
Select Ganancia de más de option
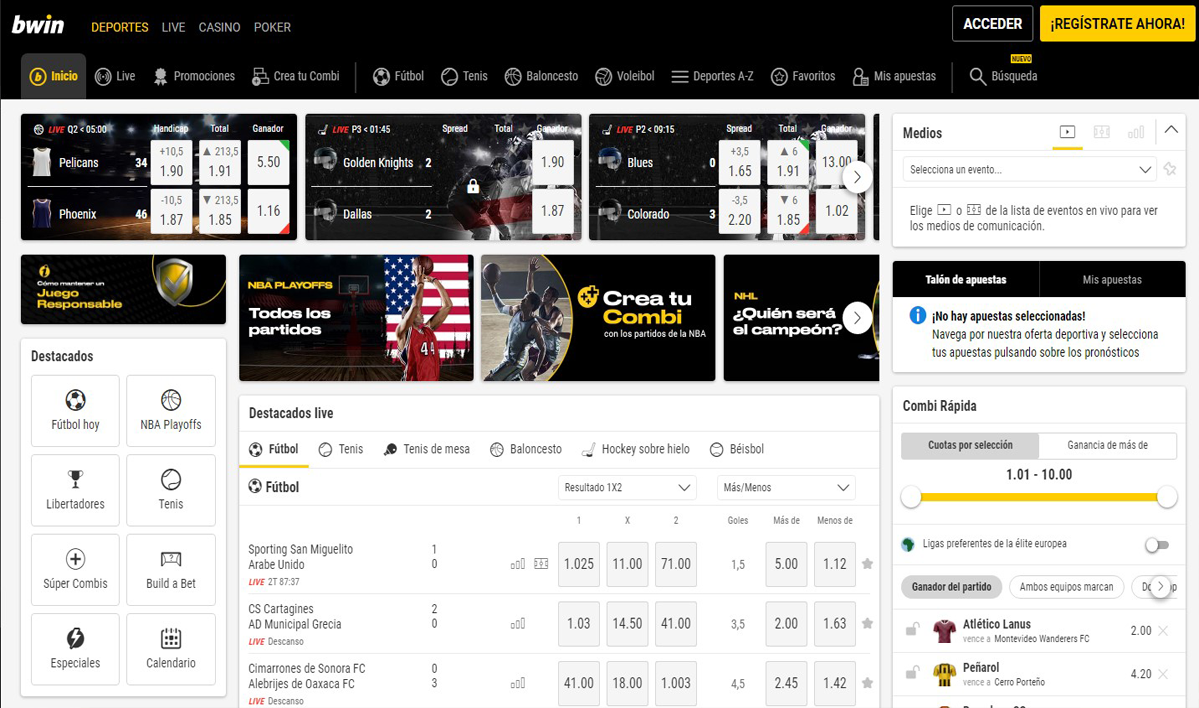tap(1107, 445)
